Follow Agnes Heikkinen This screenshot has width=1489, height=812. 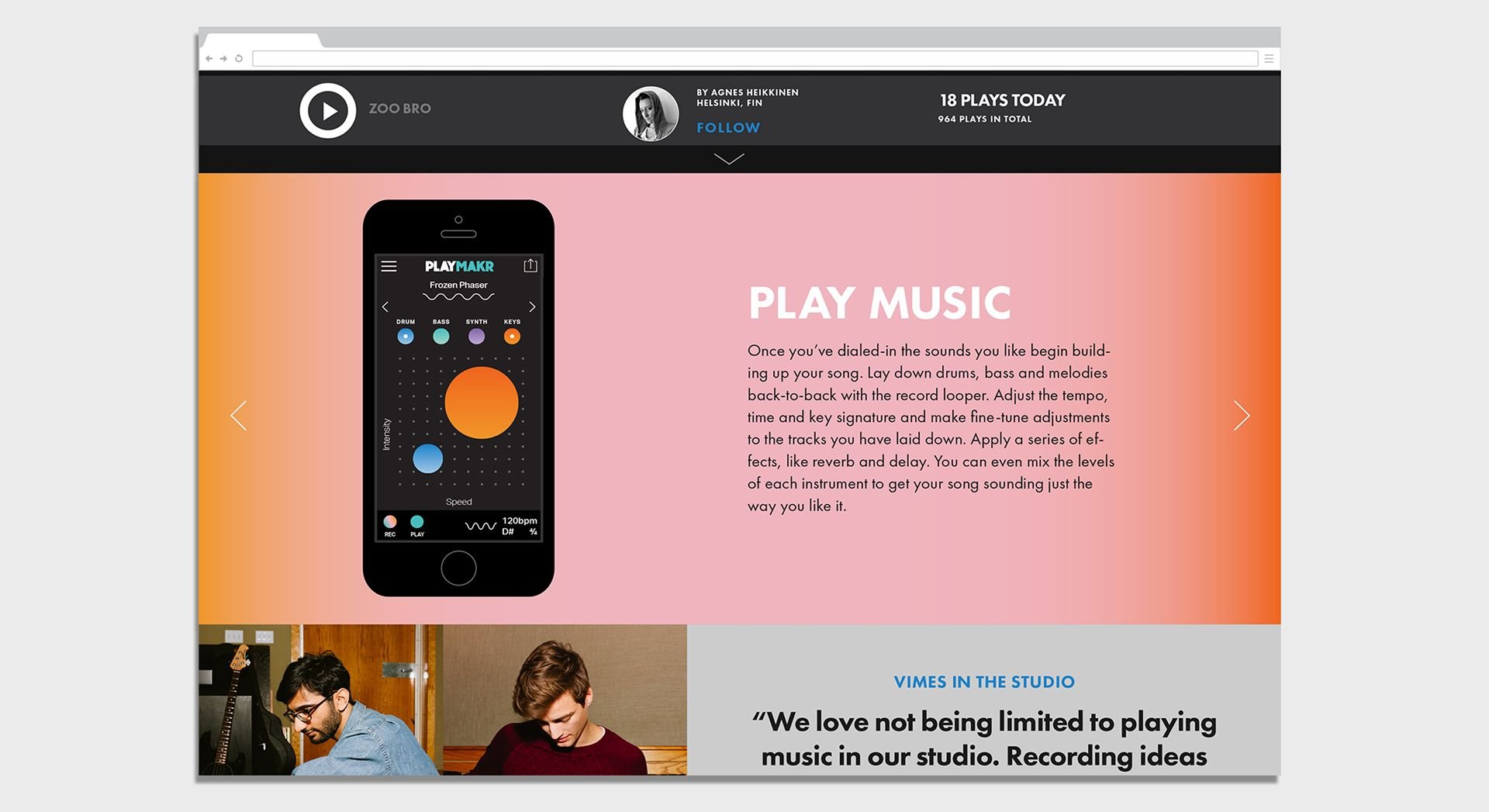pos(728,128)
